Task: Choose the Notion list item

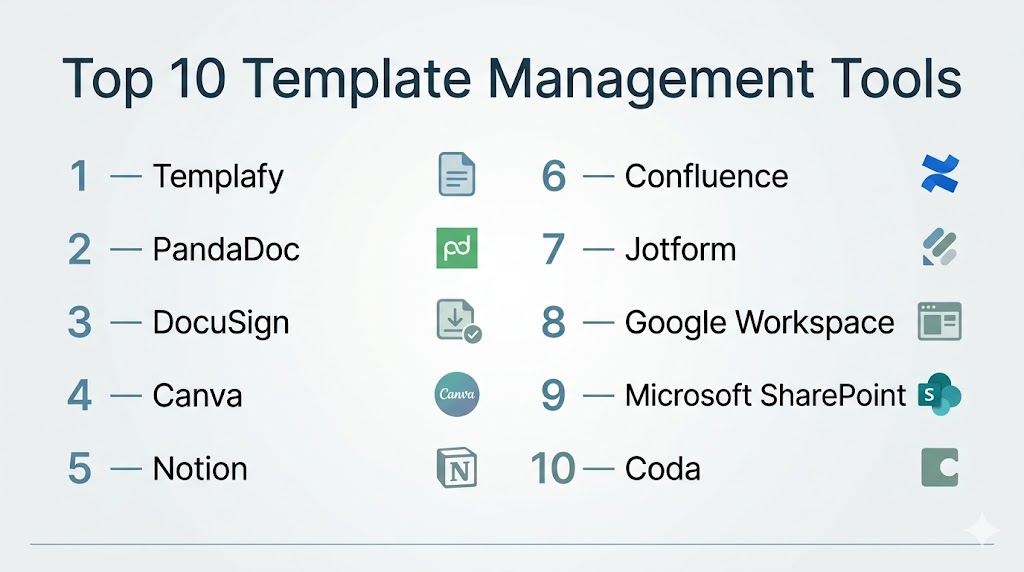Action: tap(200, 469)
